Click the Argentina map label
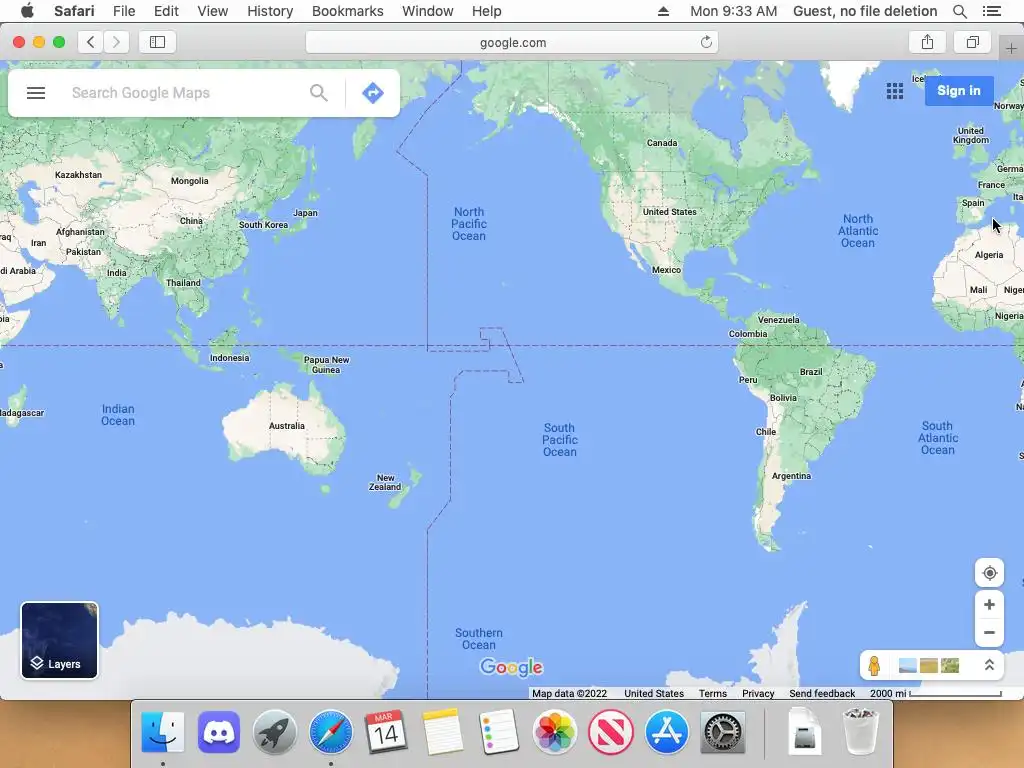The width and height of the screenshot is (1024, 768). click(791, 476)
